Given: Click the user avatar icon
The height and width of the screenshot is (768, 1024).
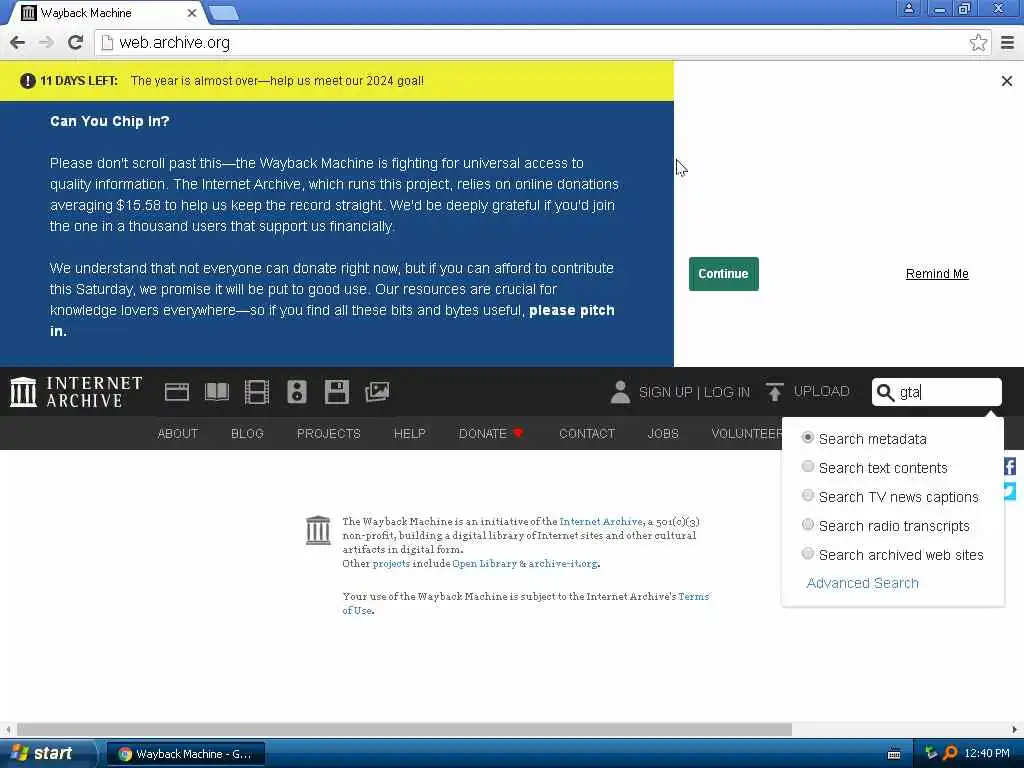Looking at the screenshot, I should point(620,392).
